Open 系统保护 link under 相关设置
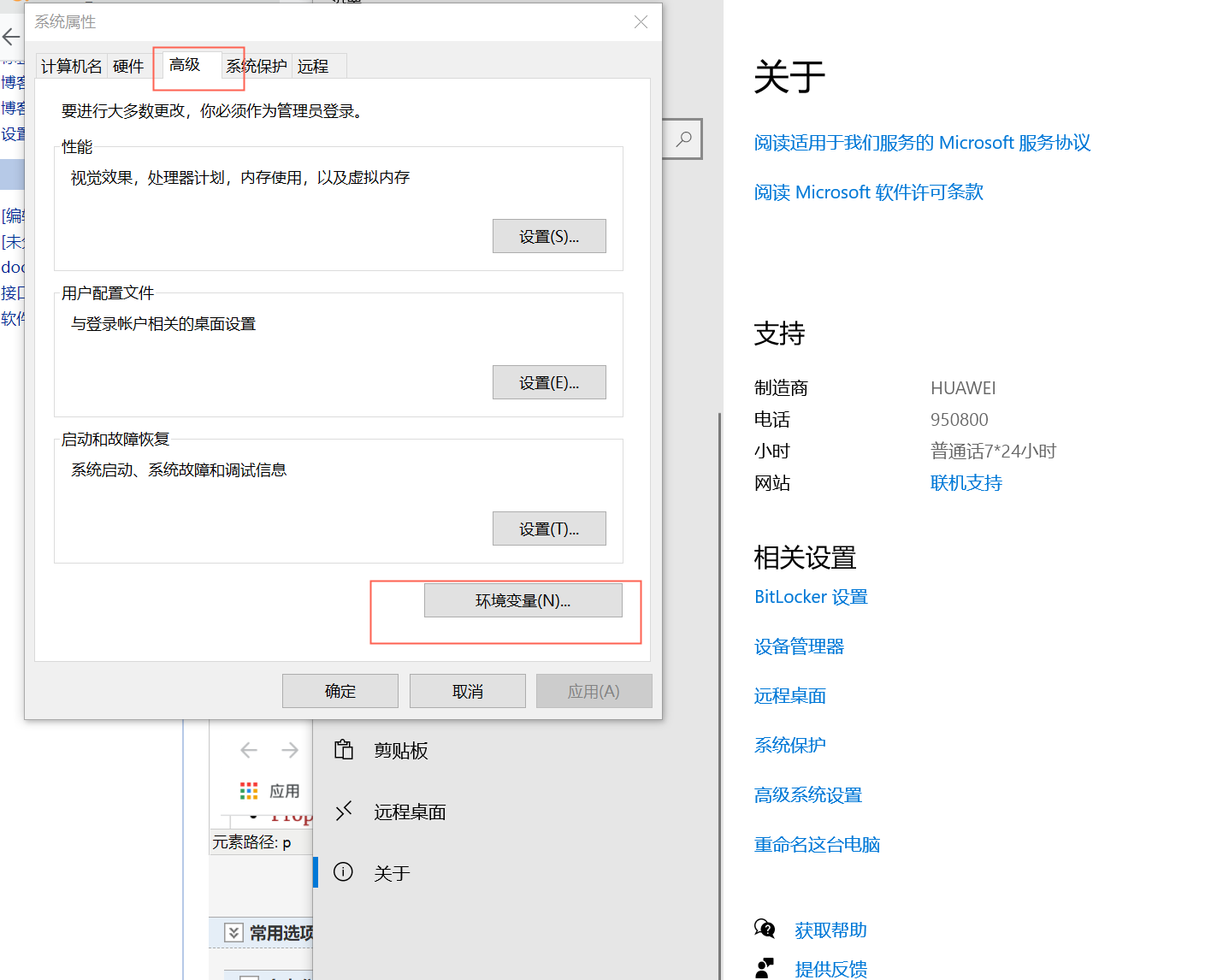Image resolution: width=1223 pixels, height=980 pixels. [789, 746]
